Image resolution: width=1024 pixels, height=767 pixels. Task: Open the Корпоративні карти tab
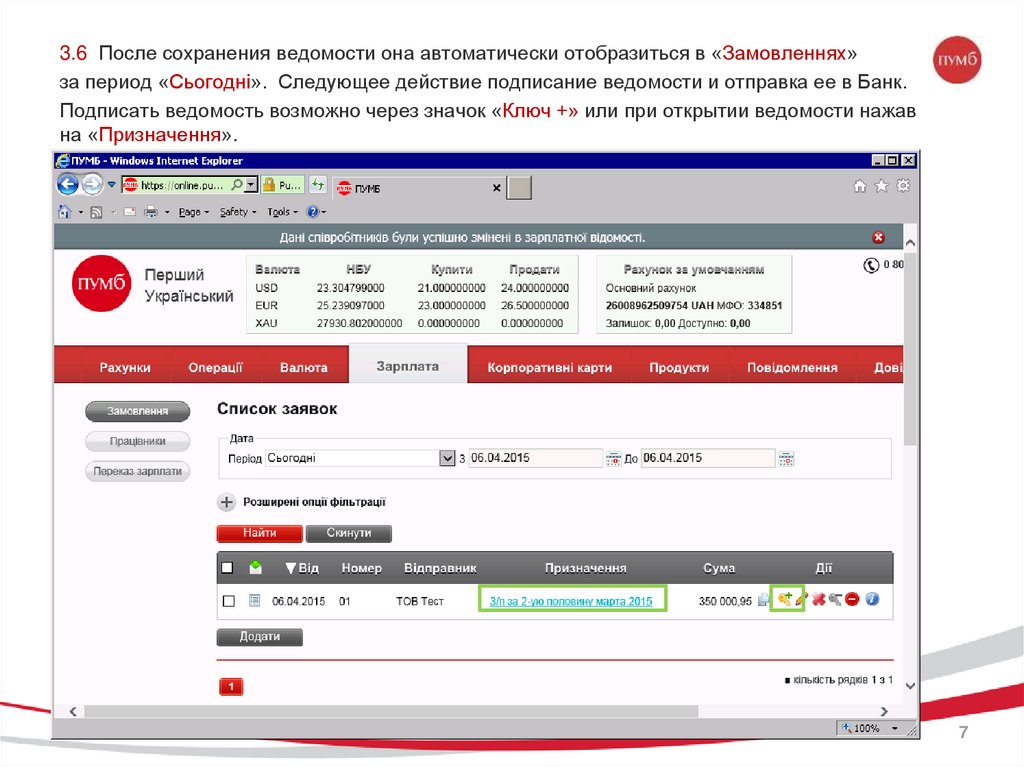pos(549,368)
